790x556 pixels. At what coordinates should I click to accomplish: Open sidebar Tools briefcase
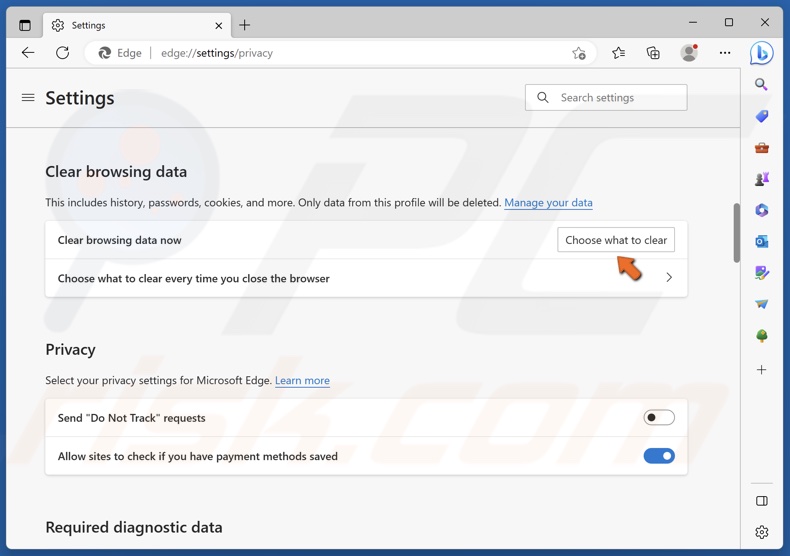761,148
